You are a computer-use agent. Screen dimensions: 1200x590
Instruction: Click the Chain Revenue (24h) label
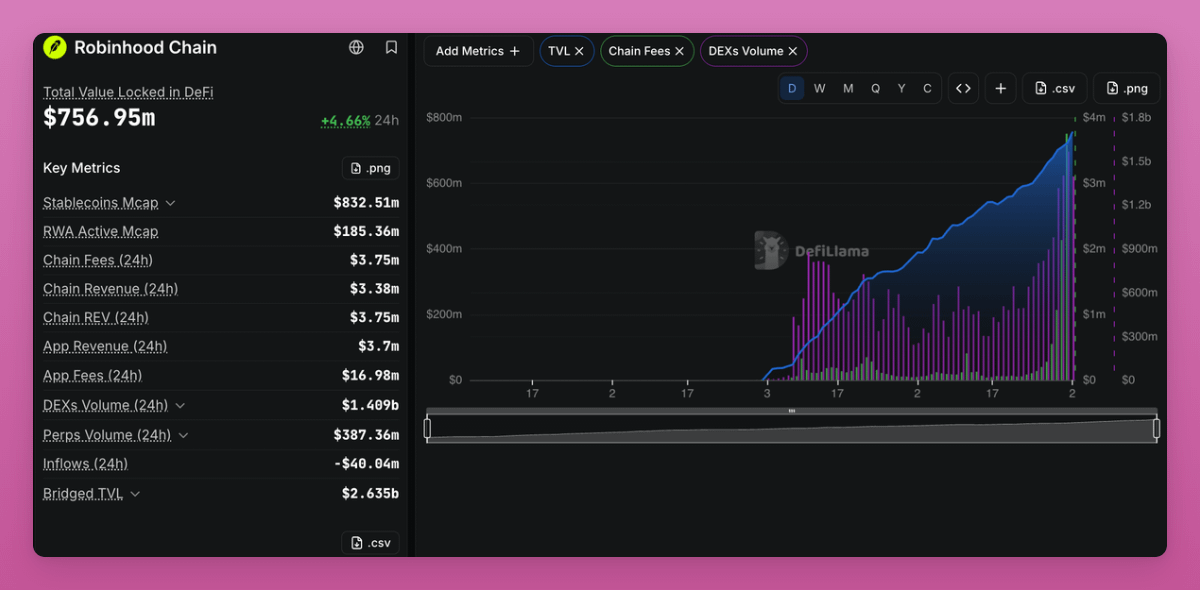pos(110,289)
